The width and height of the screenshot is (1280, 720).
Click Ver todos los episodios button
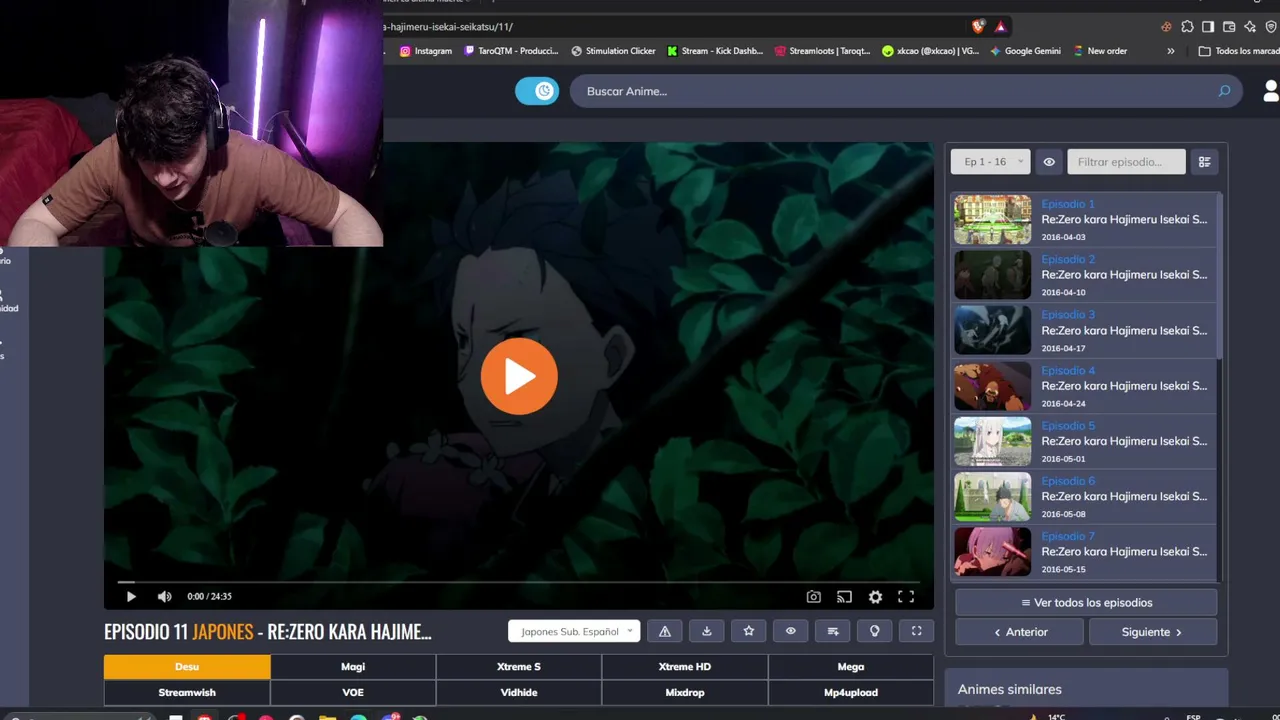coord(1086,603)
